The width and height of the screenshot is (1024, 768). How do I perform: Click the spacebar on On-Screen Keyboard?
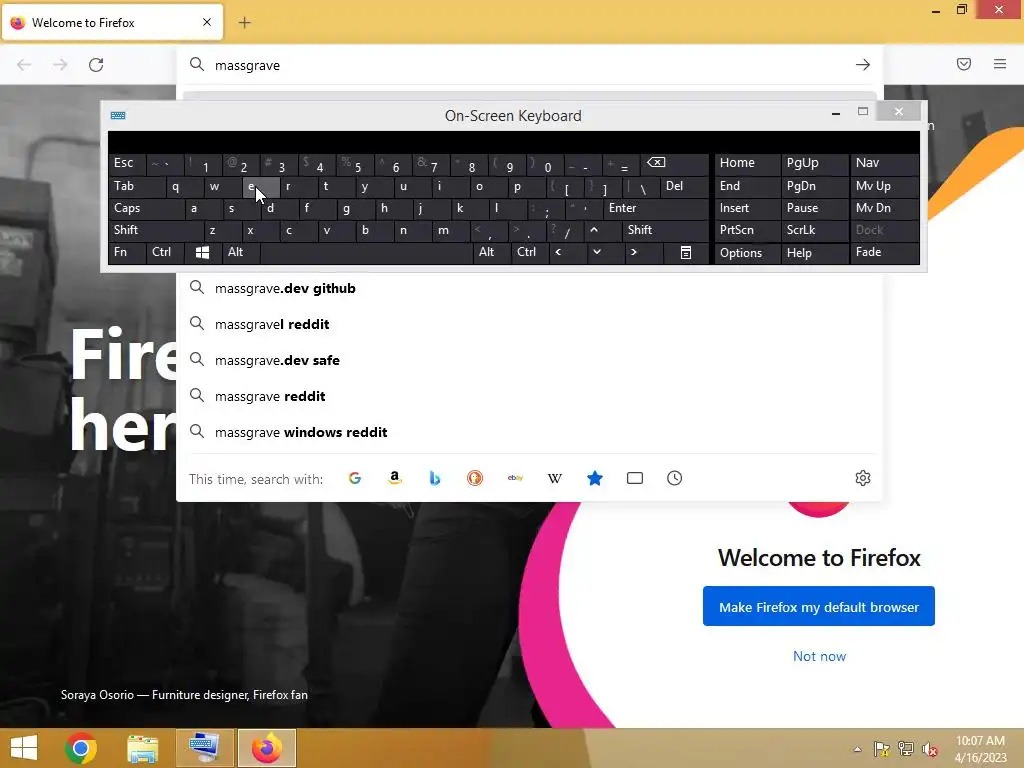[366, 252]
